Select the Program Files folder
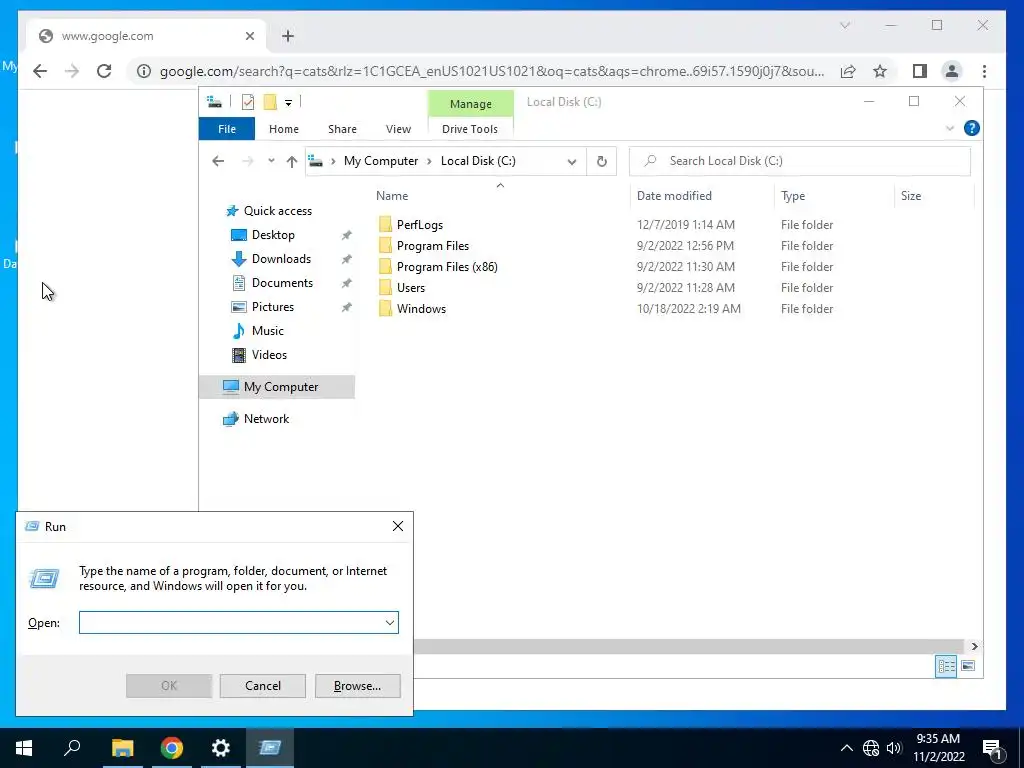The image size is (1024, 768). [x=432, y=246]
